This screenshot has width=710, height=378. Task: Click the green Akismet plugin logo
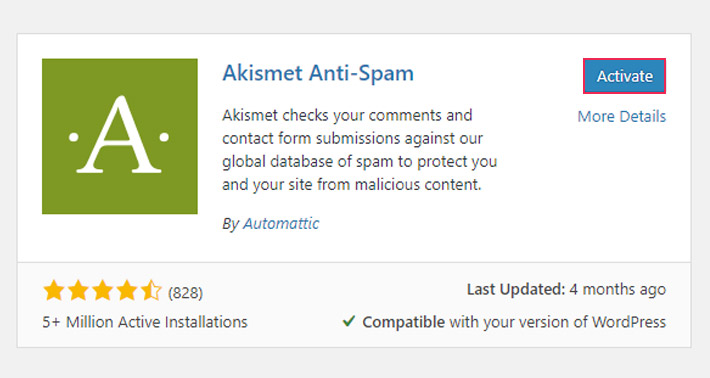(x=120, y=136)
